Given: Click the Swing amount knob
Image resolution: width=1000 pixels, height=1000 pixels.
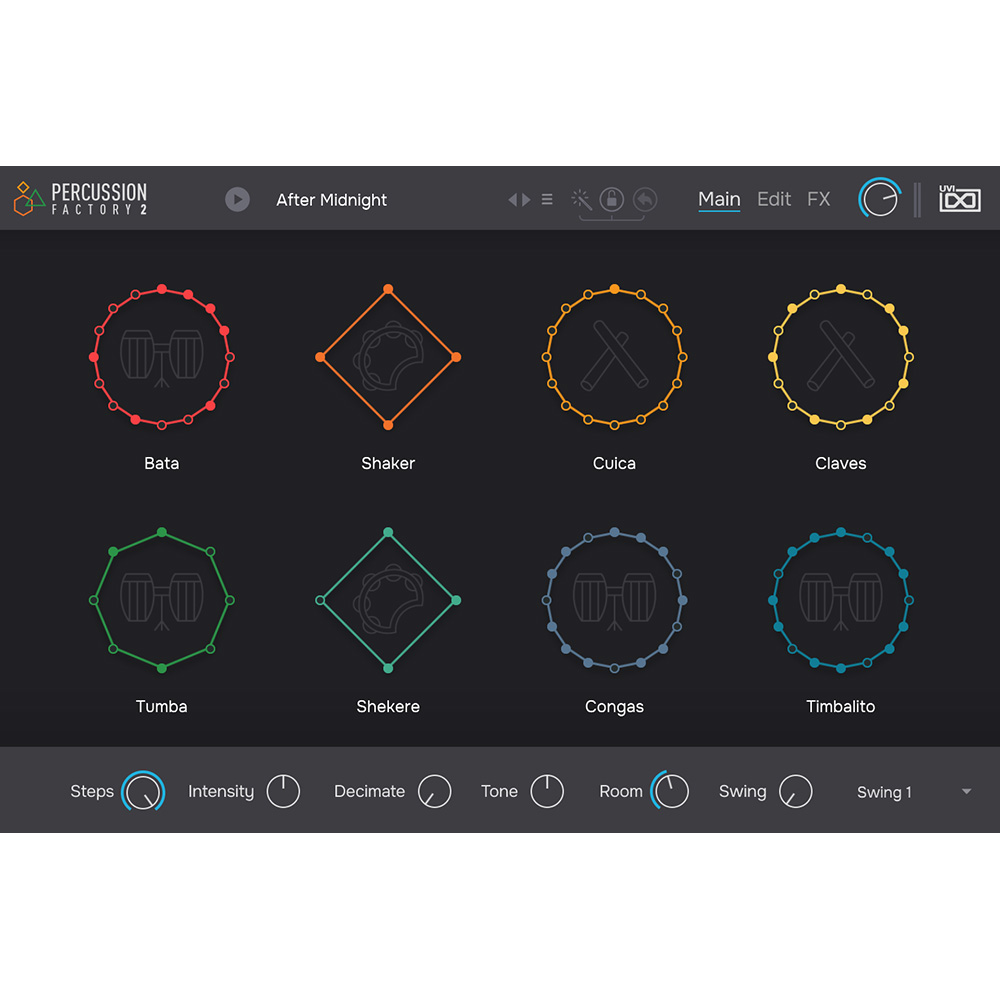Looking at the screenshot, I should click(796, 791).
